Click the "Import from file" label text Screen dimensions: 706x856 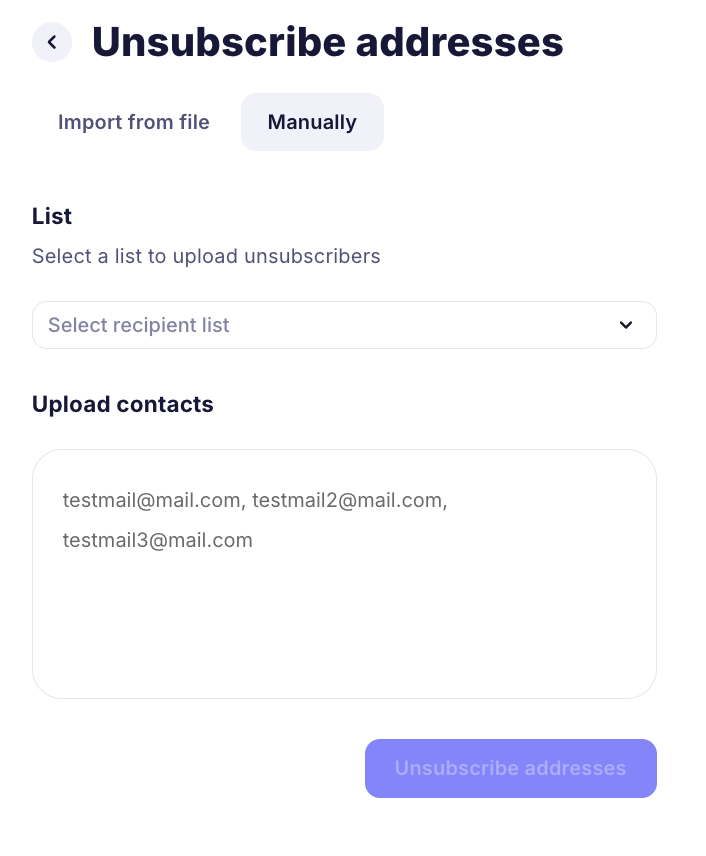(x=134, y=122)
